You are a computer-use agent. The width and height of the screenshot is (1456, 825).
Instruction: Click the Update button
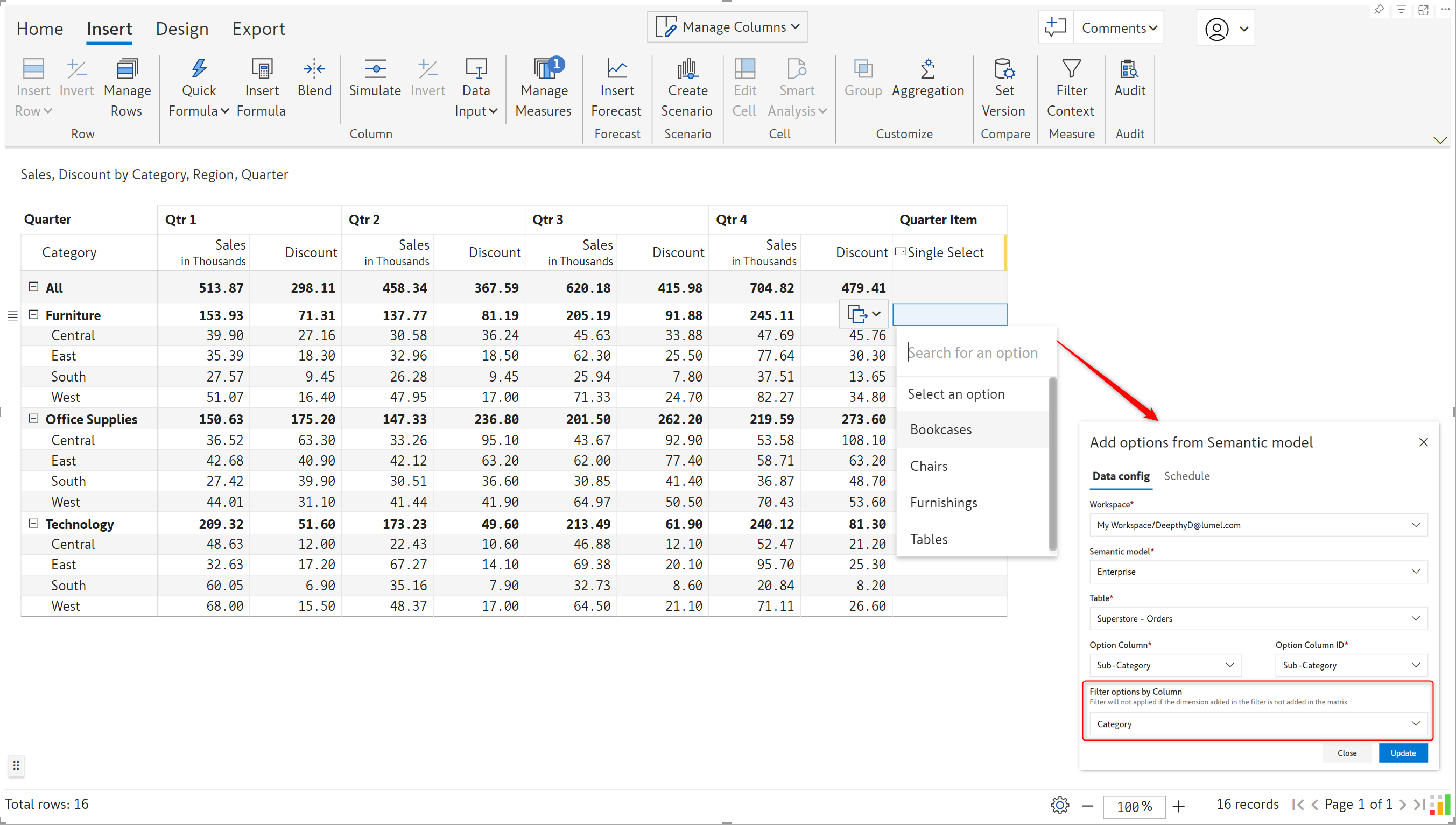[x=1403, y=752]
